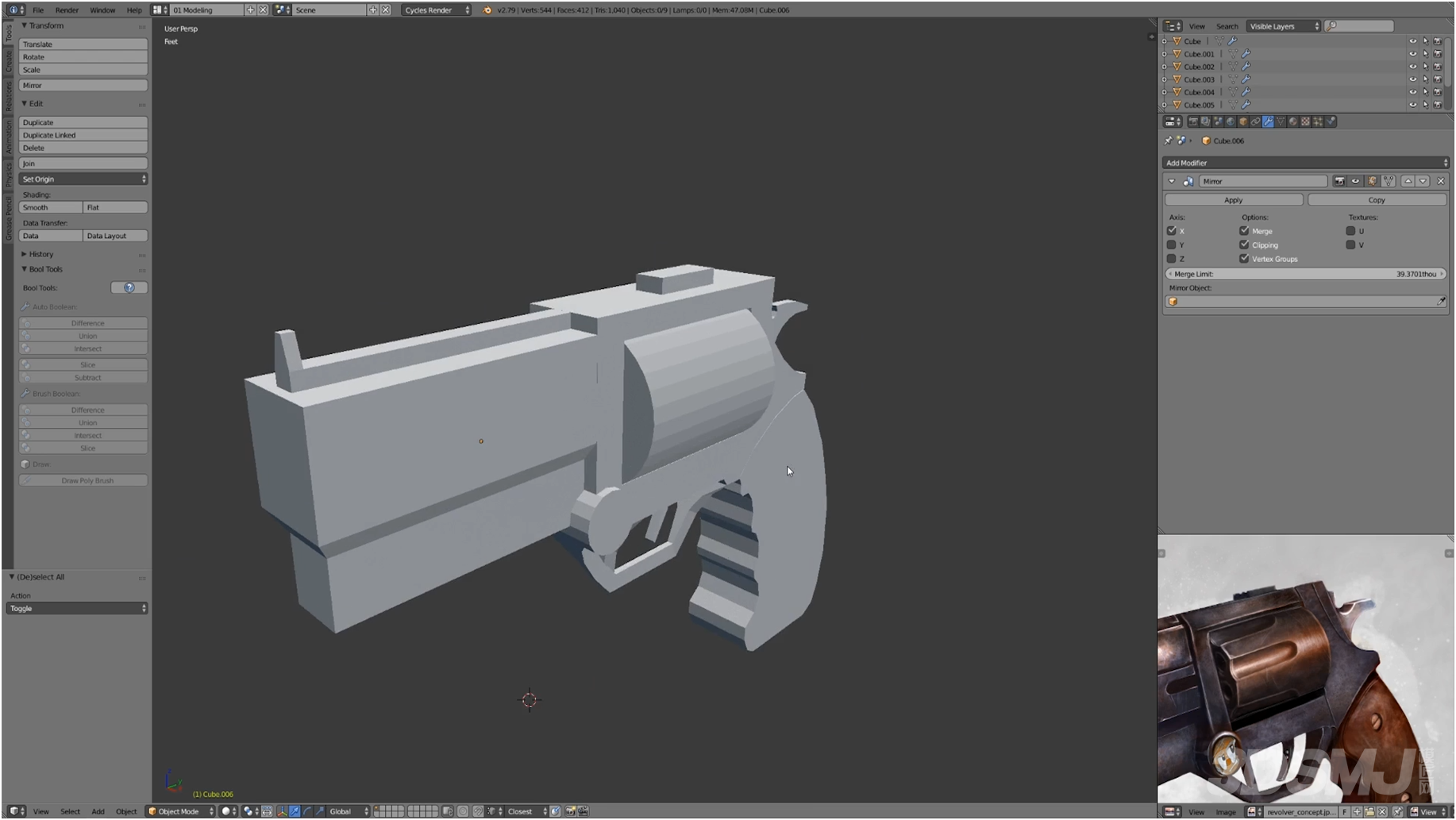The image size is (1456, 820).
Task: Remove the Mirror modifier with X icon
Action: pyautogui.click(x=1440, y=181)
